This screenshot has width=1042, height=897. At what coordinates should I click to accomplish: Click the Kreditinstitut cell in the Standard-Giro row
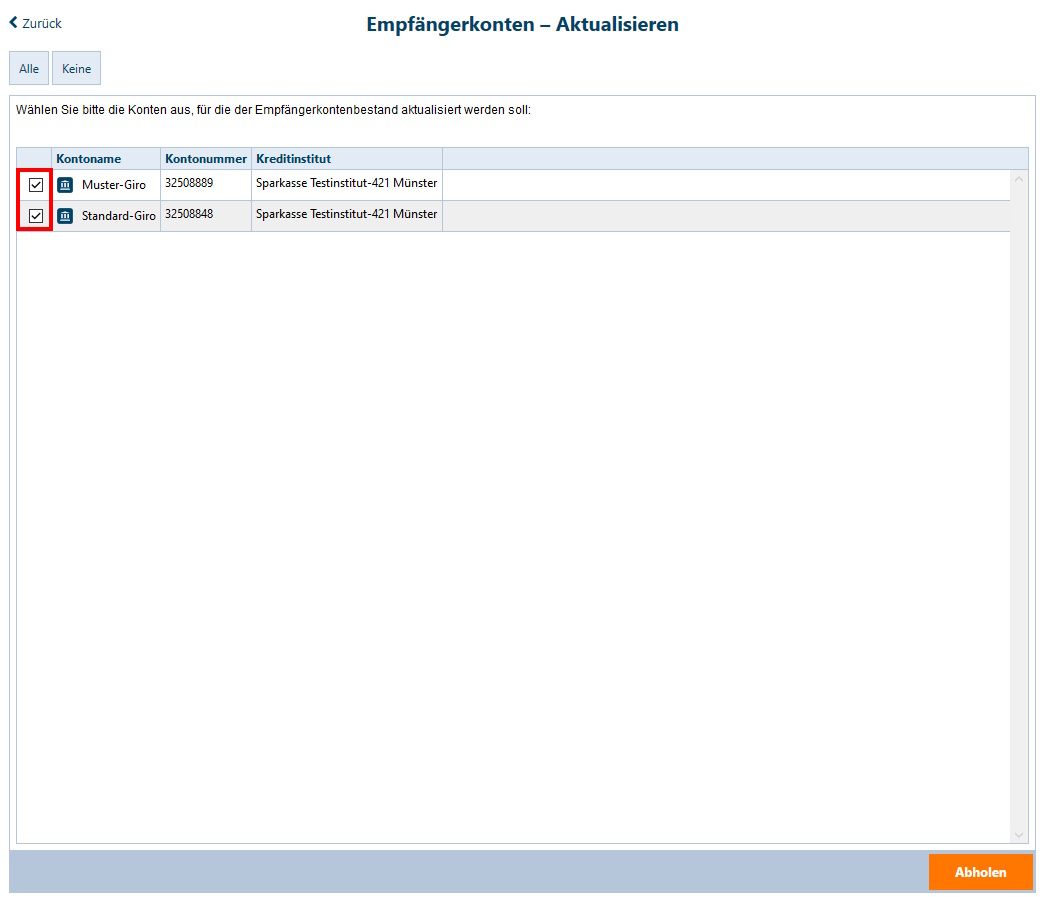(346, 214)
